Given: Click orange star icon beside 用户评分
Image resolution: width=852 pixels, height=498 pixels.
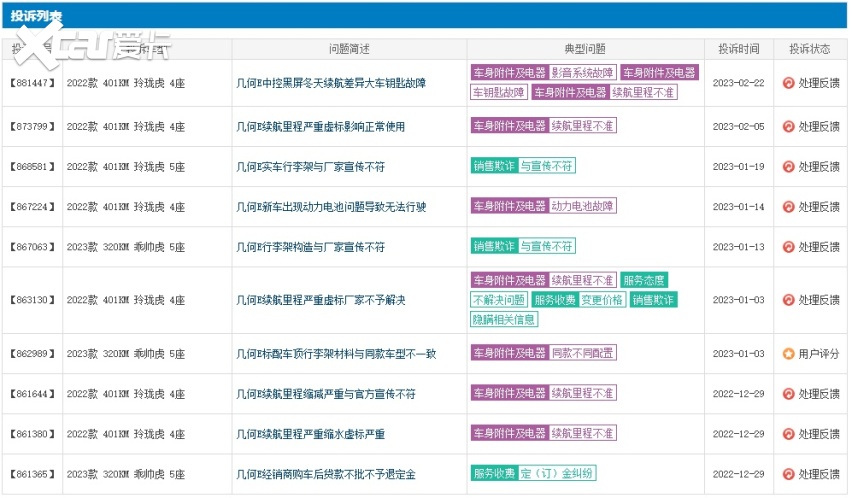Looking at the screenshot, I should 788,354.
